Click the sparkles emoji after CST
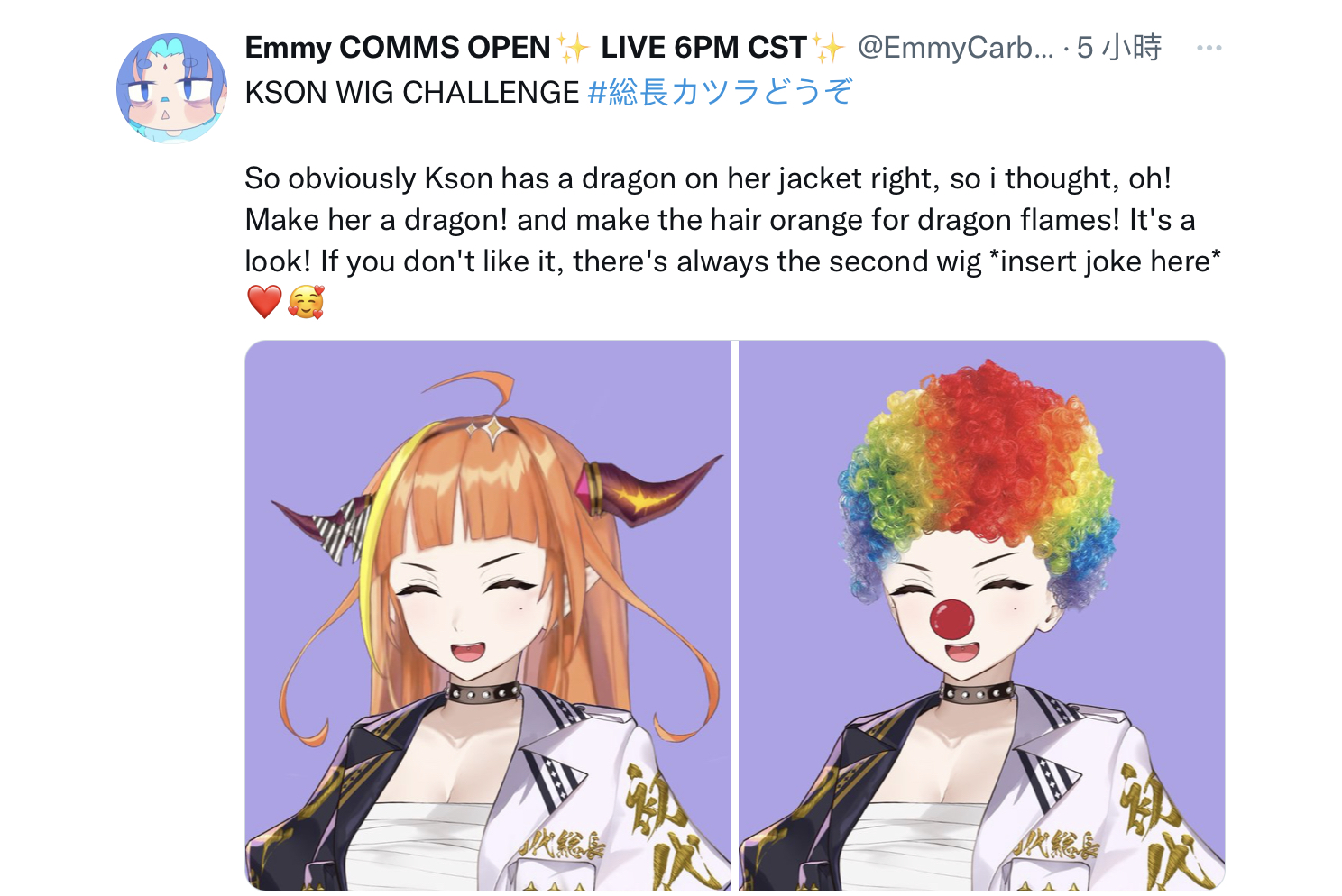This screenshot has width=1342, height=896. tap(828, 47)
